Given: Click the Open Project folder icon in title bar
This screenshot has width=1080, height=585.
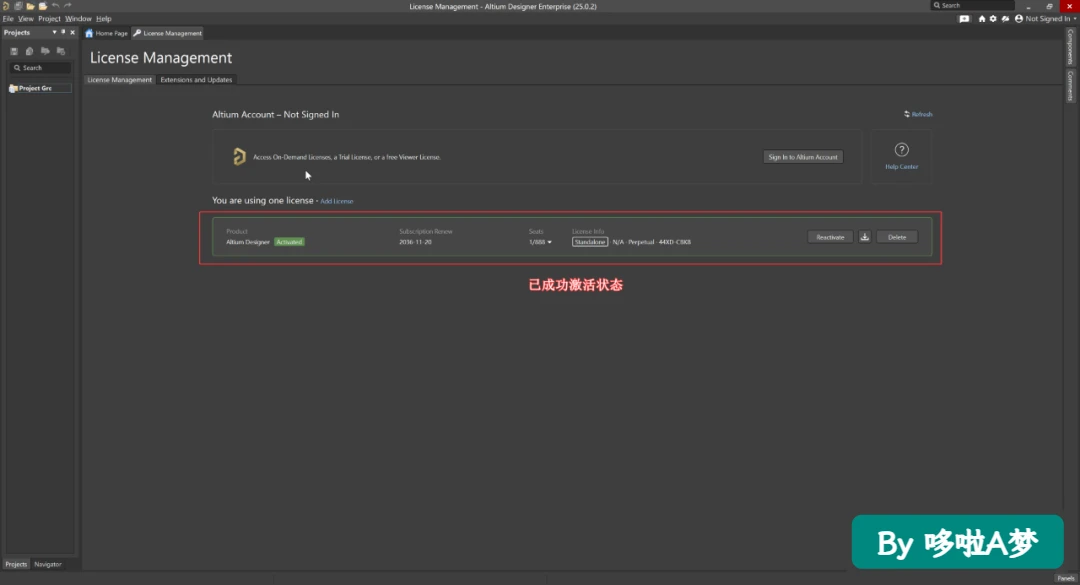Looking at the screenshot, I should [x=43, y=6].
